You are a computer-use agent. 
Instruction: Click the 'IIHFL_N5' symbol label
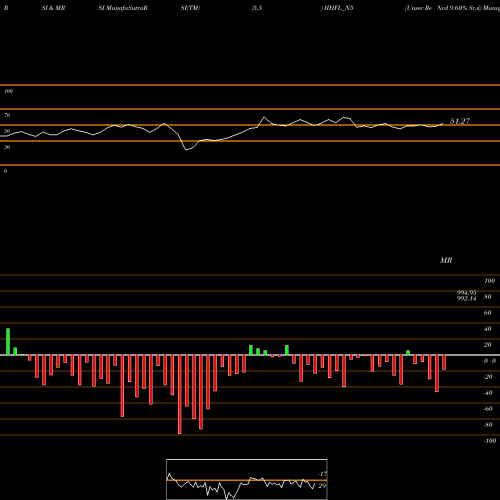pos(338,8)
